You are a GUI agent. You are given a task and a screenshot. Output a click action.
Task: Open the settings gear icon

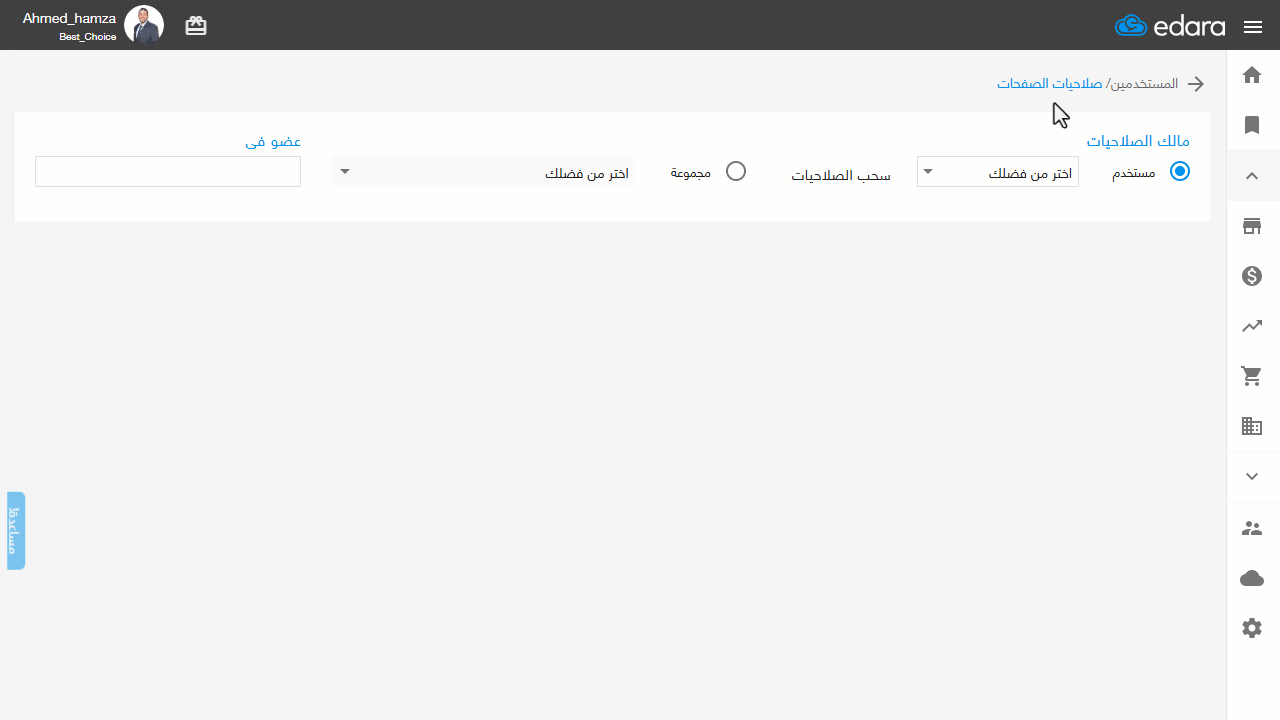[1252, 628]
